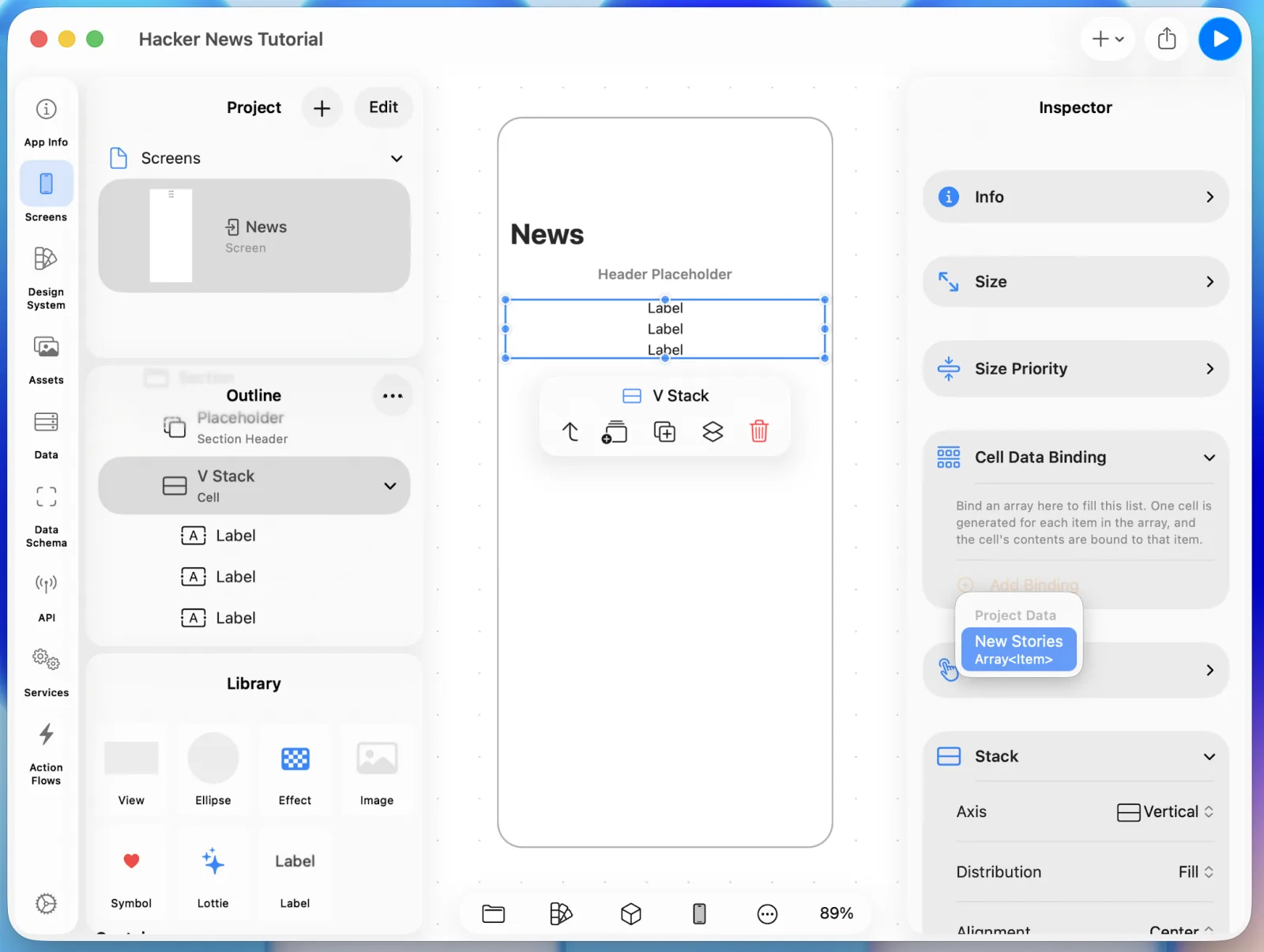Open the device icon in the bottom toolbar
The width and height of the screenshot is (1264, 952).
coord(699,913)
